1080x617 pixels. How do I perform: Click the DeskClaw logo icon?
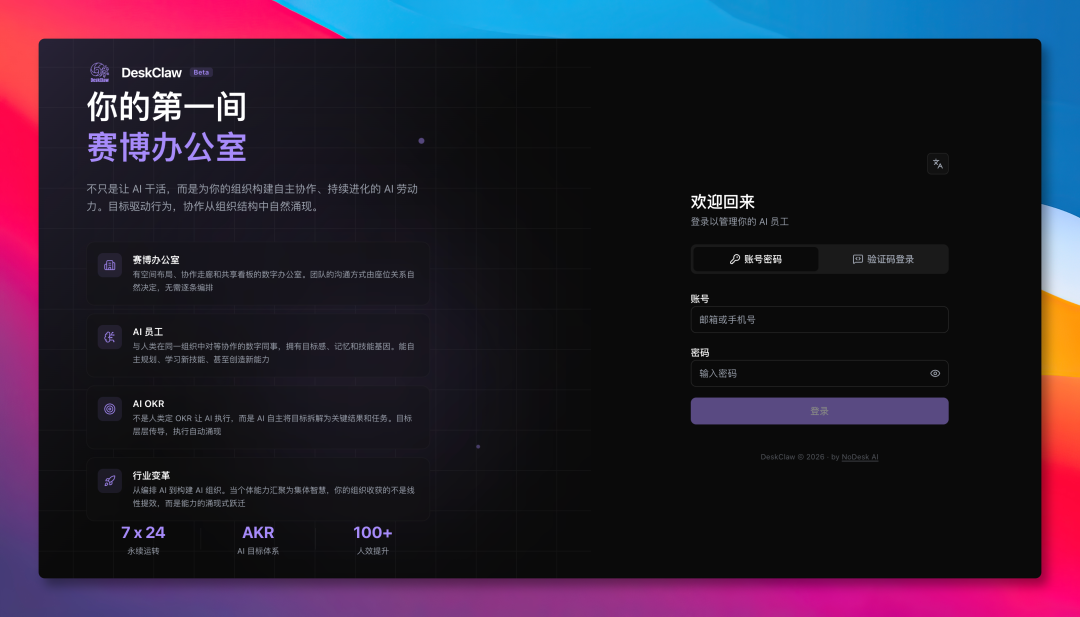(x=99, y=72)
